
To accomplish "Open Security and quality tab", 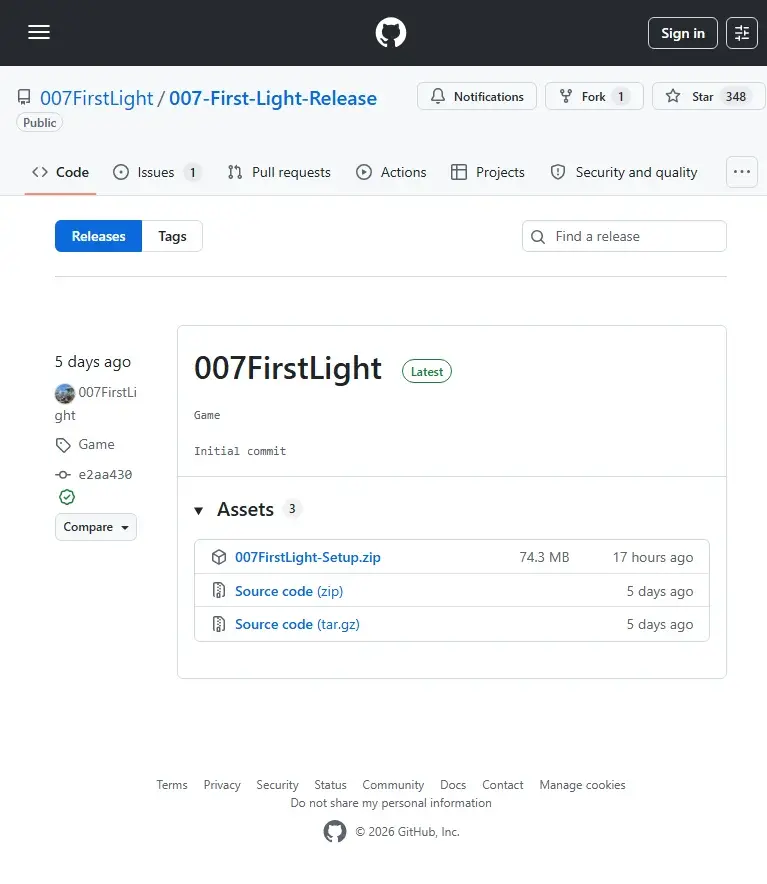I will click(624, 172).
